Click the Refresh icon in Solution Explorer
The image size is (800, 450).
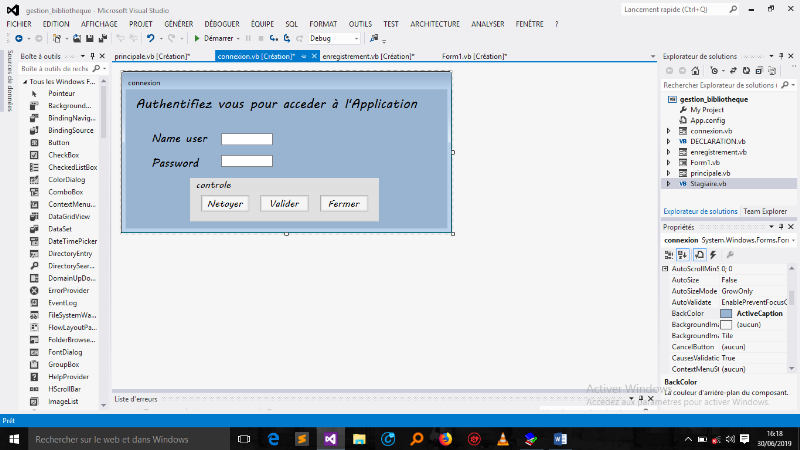click(746, 71)
